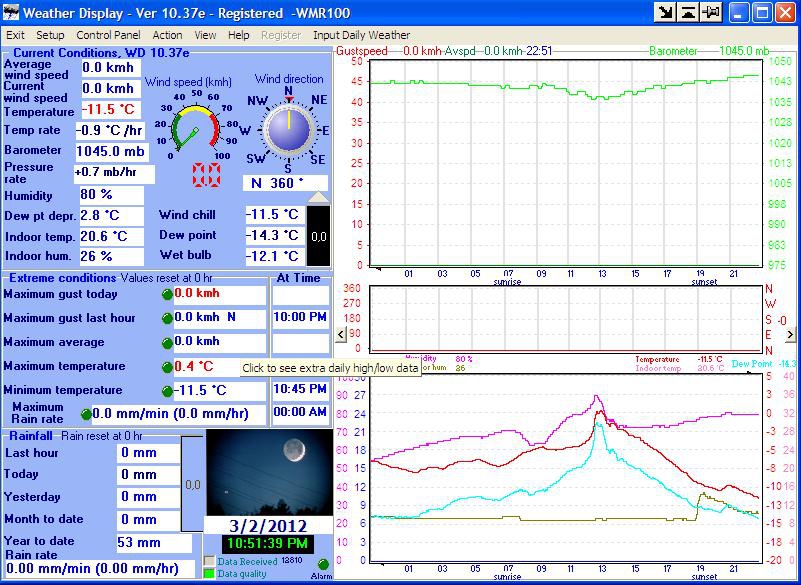The height and width of the screenshot is (585, 801).
Task: Open the Setup menu
Action: click(50, 35)
